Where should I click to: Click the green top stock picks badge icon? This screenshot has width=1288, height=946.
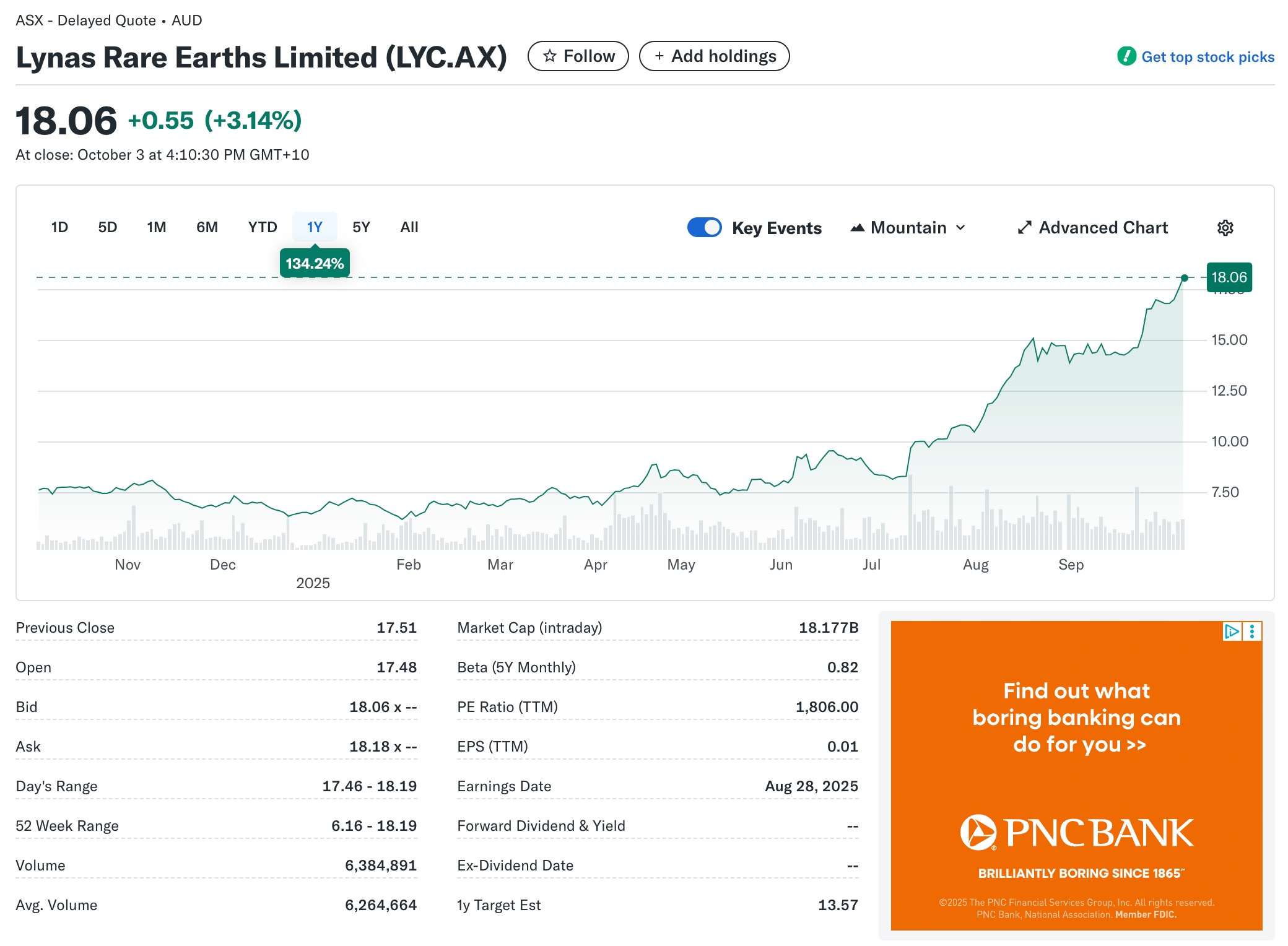1126,56
